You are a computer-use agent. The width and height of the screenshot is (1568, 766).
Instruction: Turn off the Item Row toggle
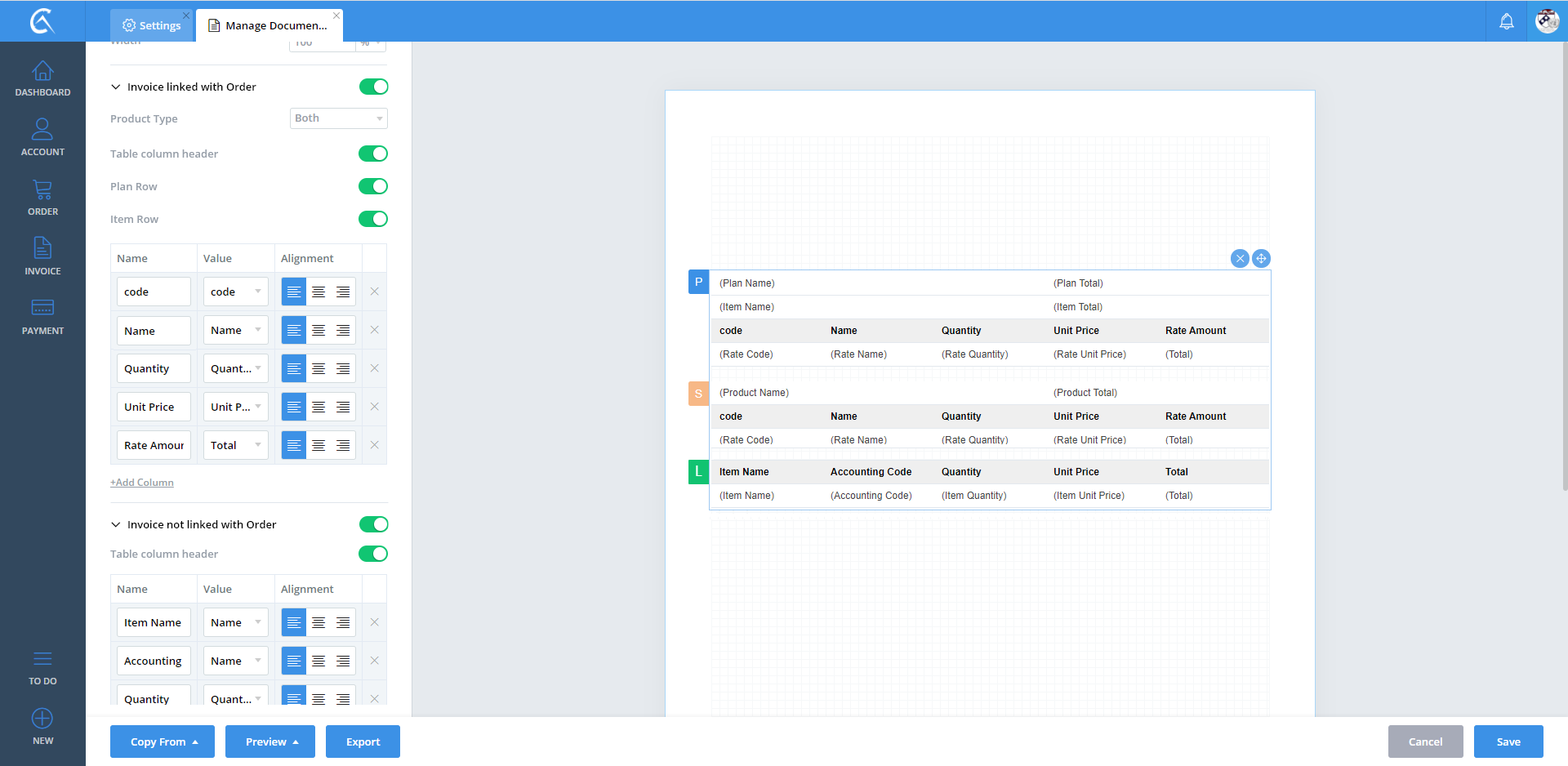pyautogui.click(x=373, y=219)
